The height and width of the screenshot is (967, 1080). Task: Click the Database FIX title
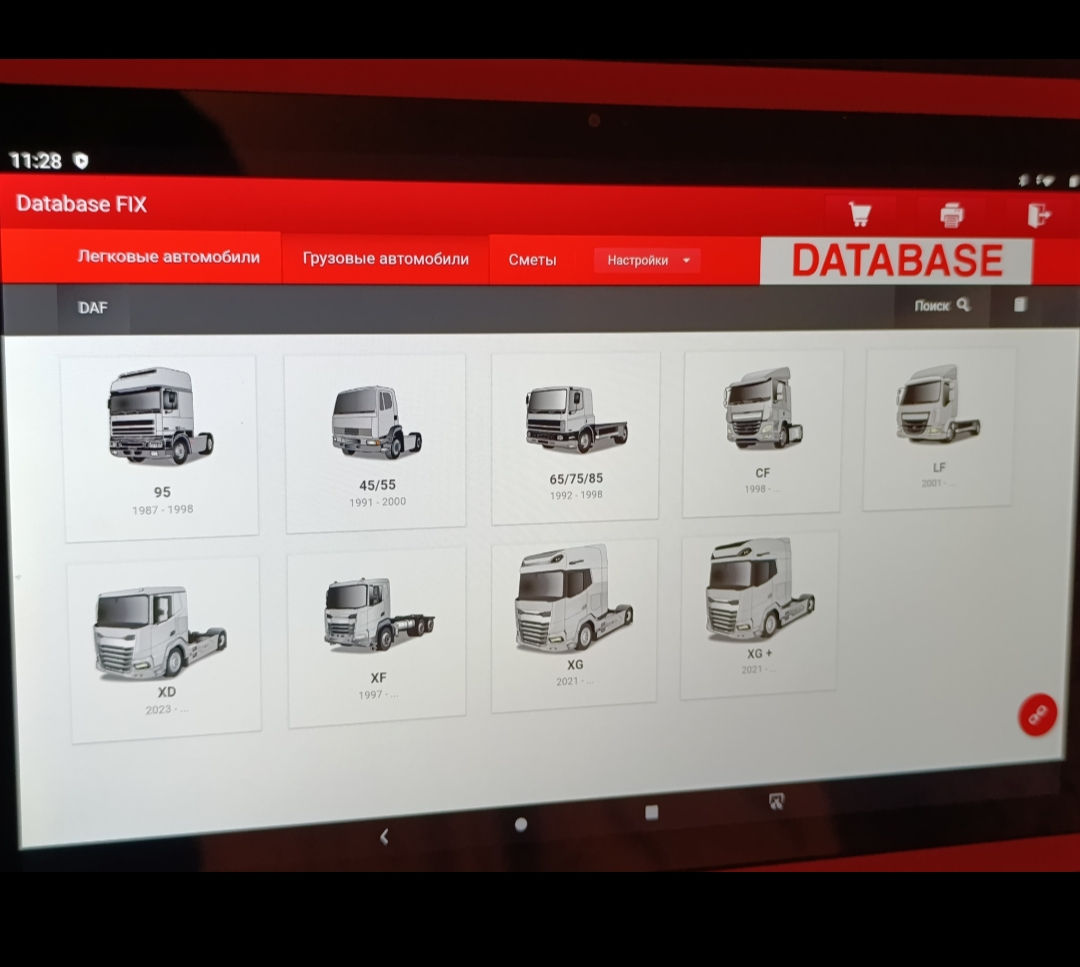click(x=81, y=204)
